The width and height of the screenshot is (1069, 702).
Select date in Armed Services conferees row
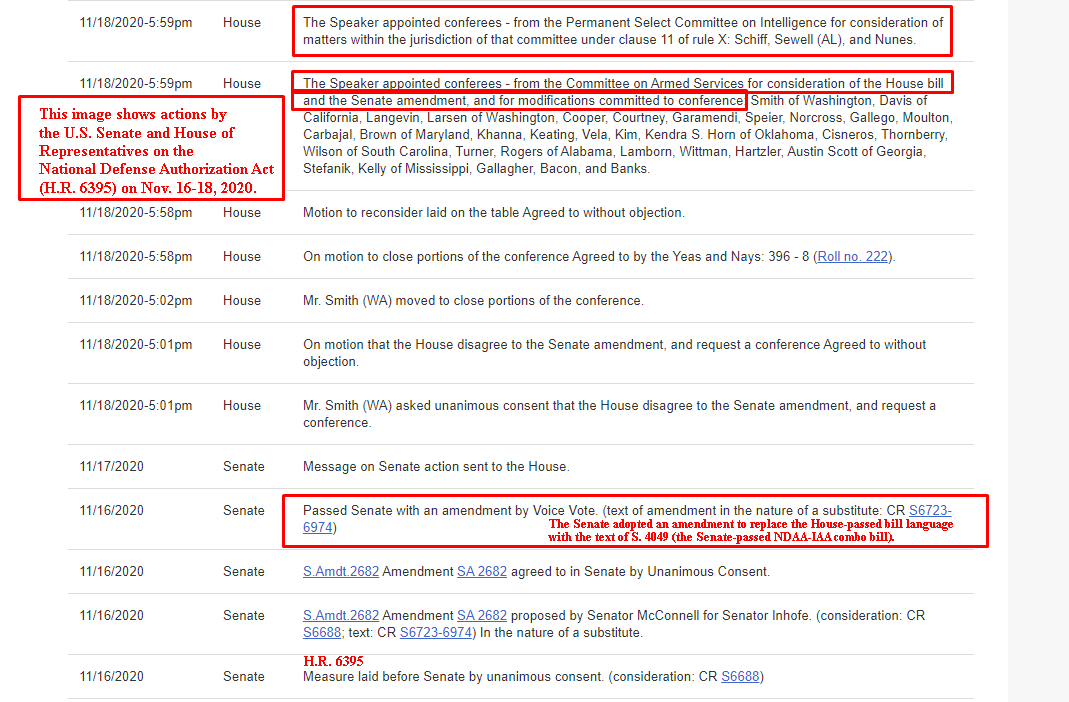pyautogui.click(x=136, y=83)
